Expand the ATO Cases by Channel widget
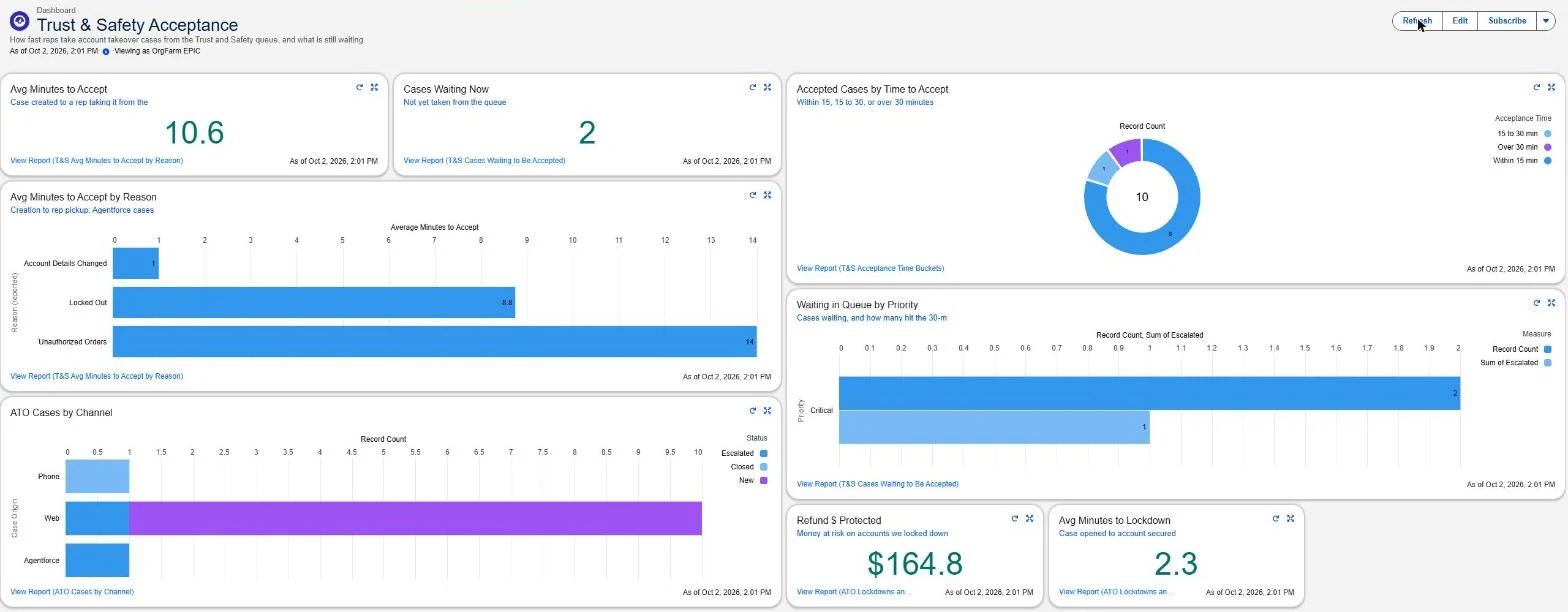Image resolution: width=1568 pixels, height=612 pixels. point(767,411)
